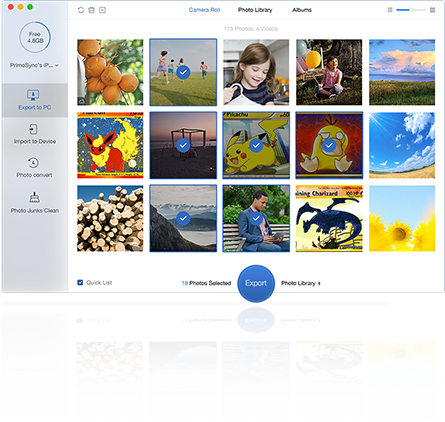Deselect the children running photo checkmark

(x=183, y=72)
